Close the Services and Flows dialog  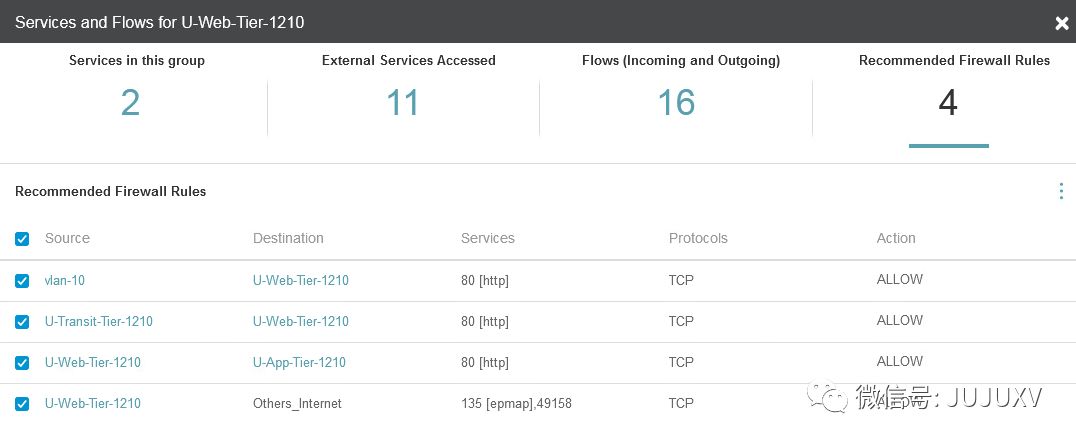1061,22
